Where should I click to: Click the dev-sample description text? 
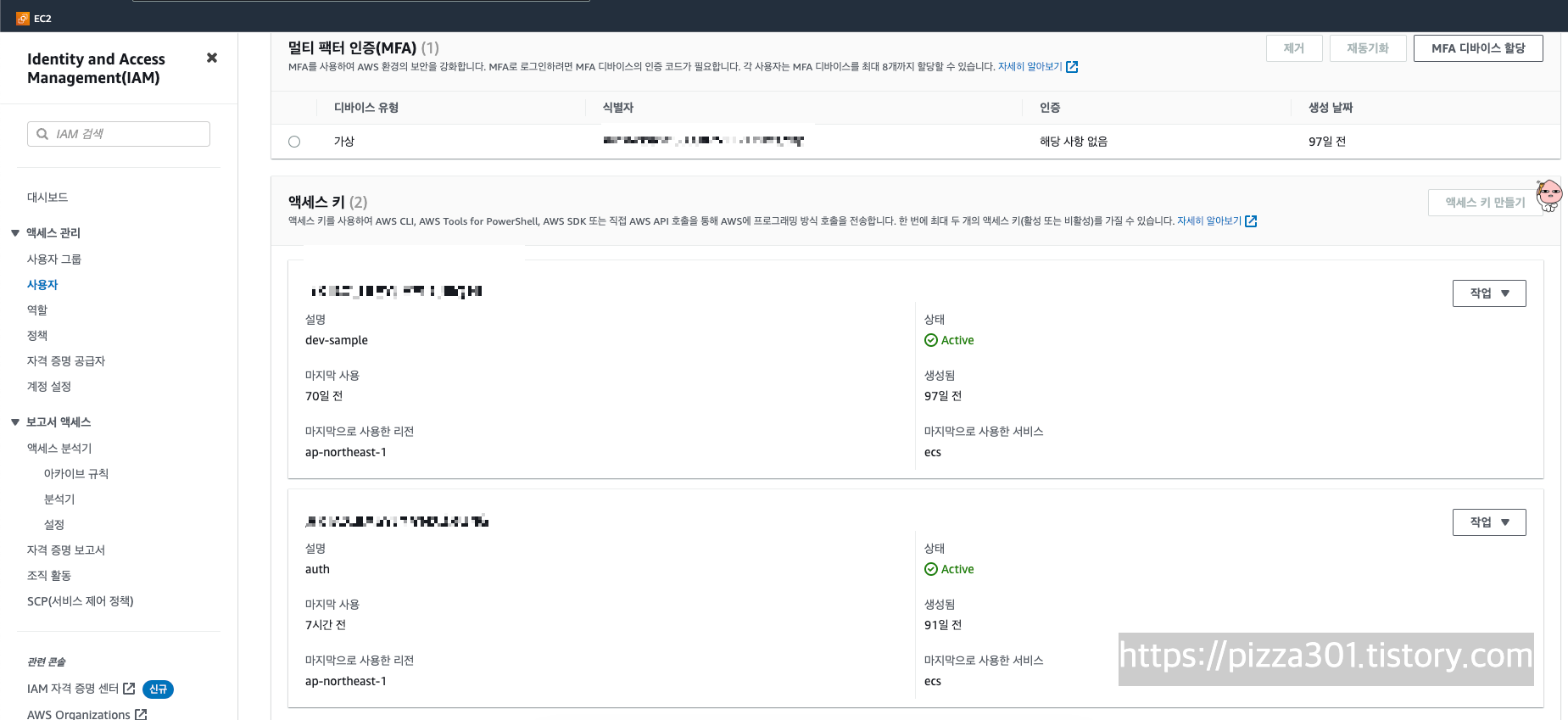pyautogui.click(x=337, y=340)
